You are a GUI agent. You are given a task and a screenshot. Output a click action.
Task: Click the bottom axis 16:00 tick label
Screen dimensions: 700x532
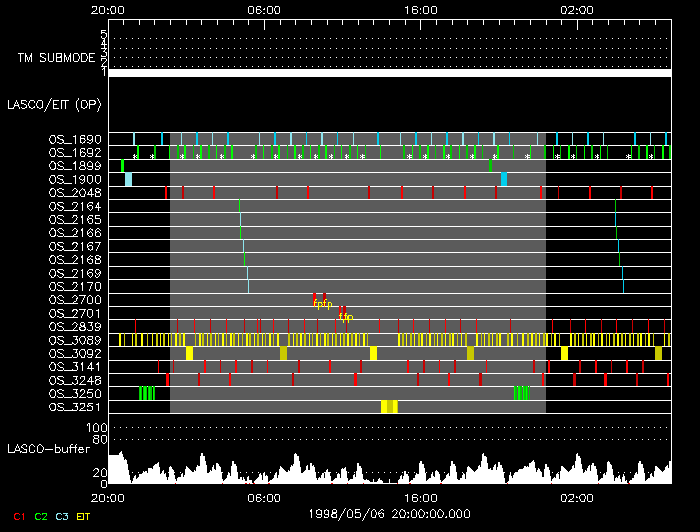tap(421, 498)
